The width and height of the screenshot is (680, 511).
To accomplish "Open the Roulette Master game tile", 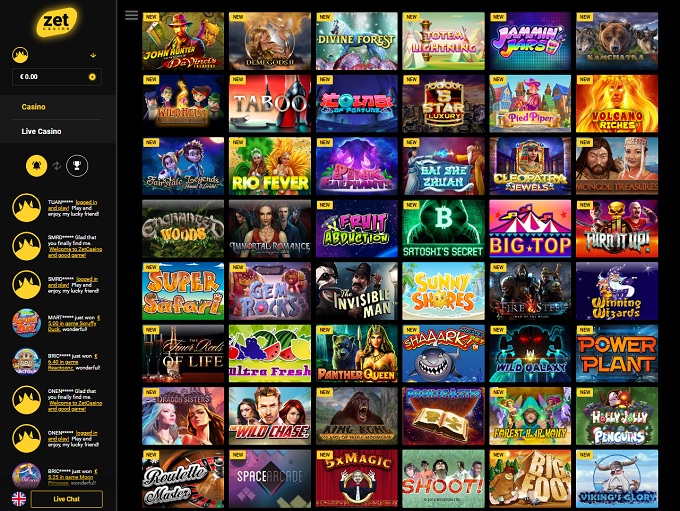I will pyautogui.click(x=183, y=478).
